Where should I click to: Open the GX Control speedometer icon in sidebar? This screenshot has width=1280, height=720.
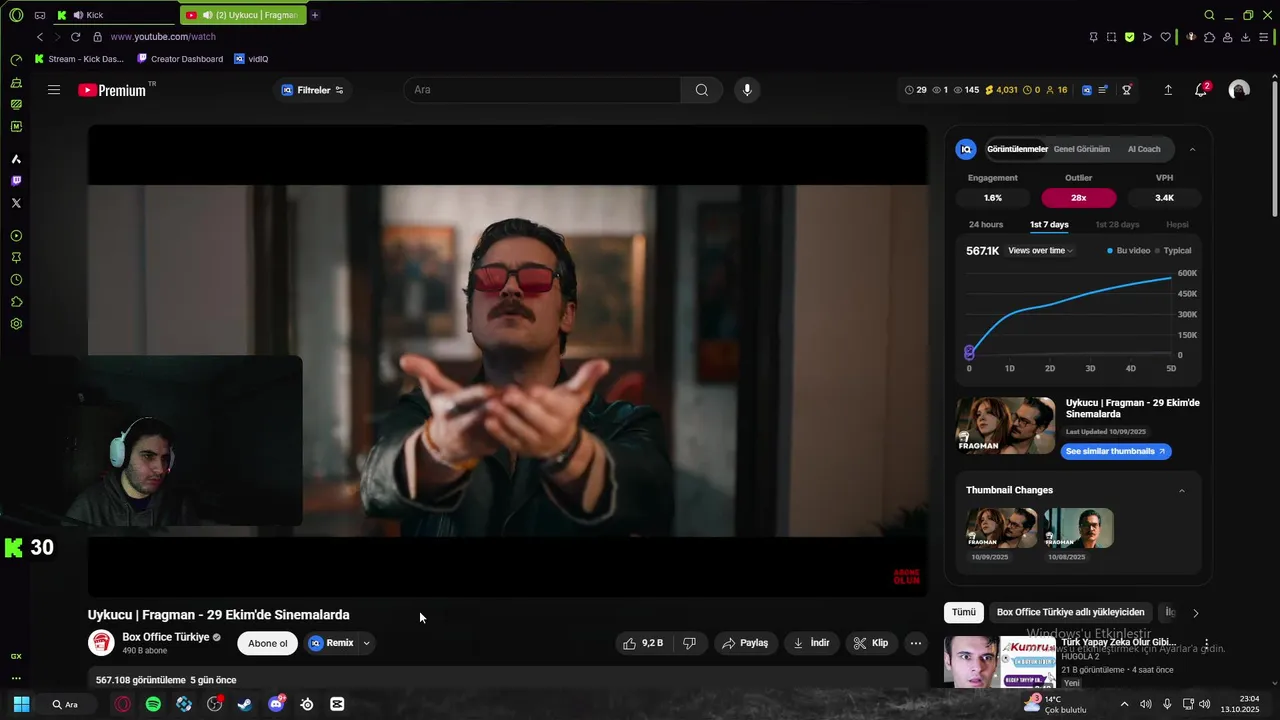point(16,60)
